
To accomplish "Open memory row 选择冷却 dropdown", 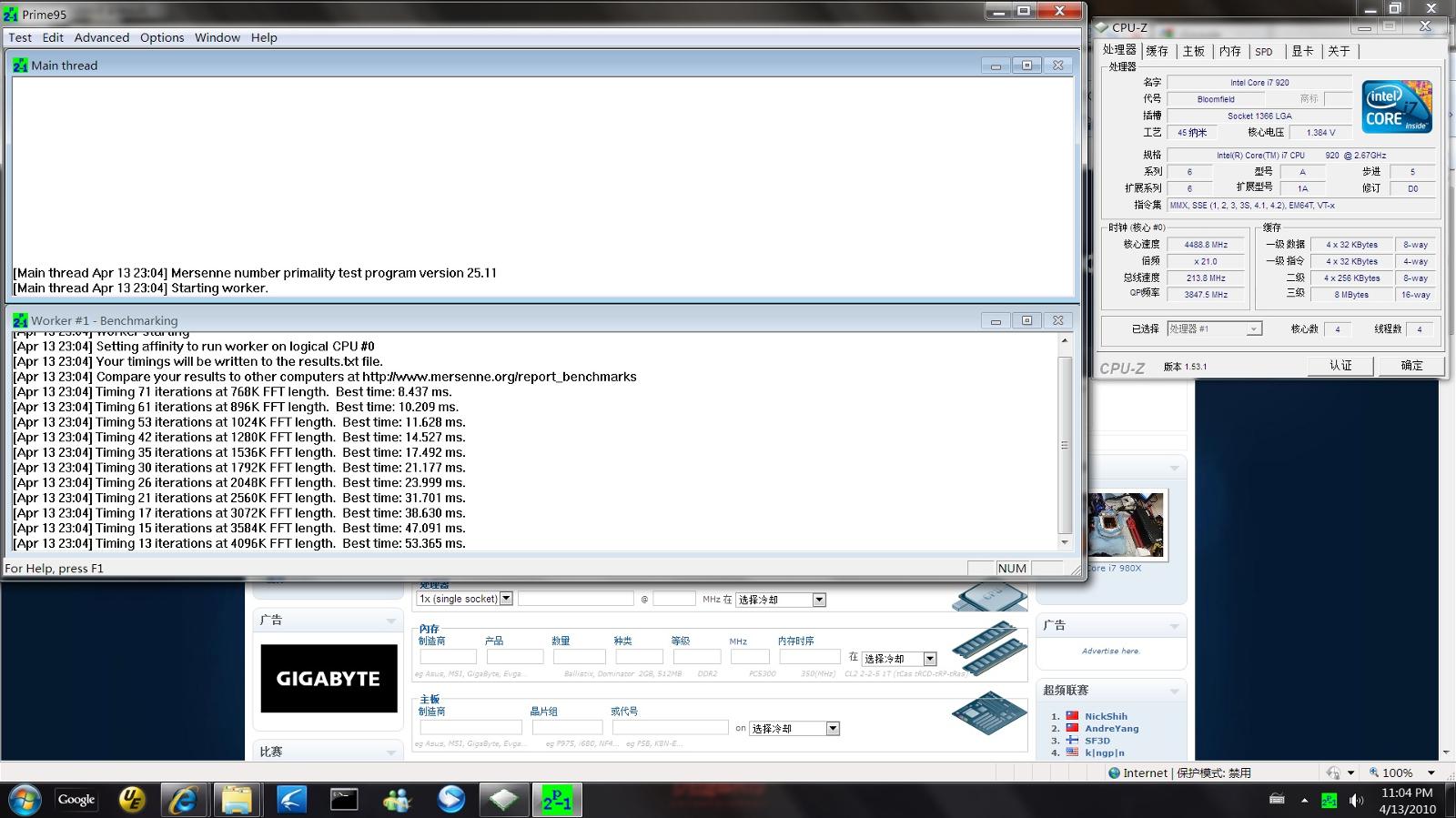I will point(898,658).
